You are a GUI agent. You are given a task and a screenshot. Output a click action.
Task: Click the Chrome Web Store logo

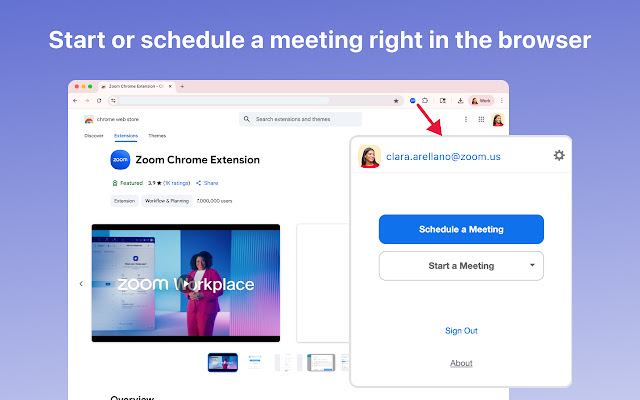coord(89,119)
